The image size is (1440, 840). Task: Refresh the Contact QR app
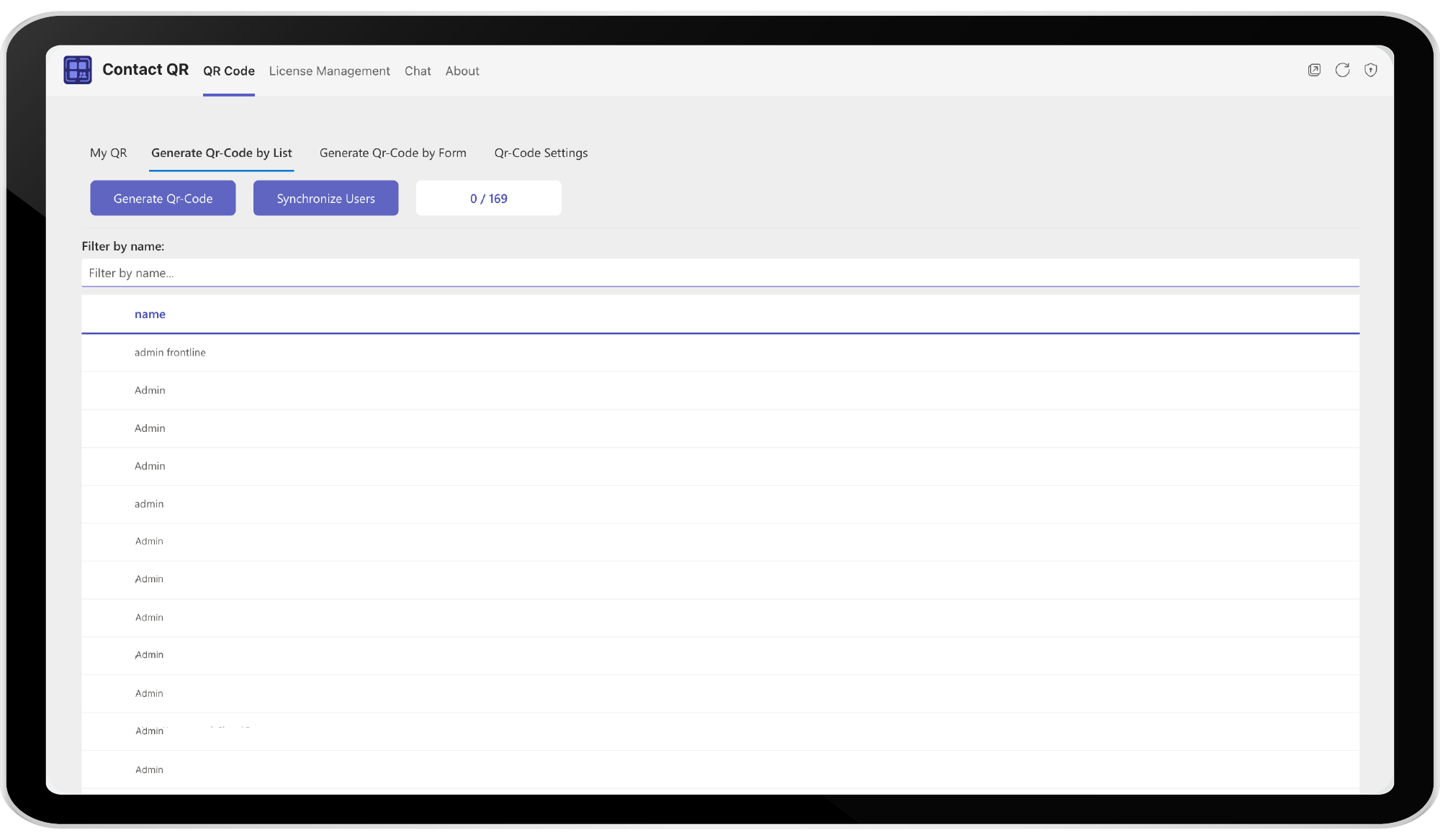(x=1342, y=70)
